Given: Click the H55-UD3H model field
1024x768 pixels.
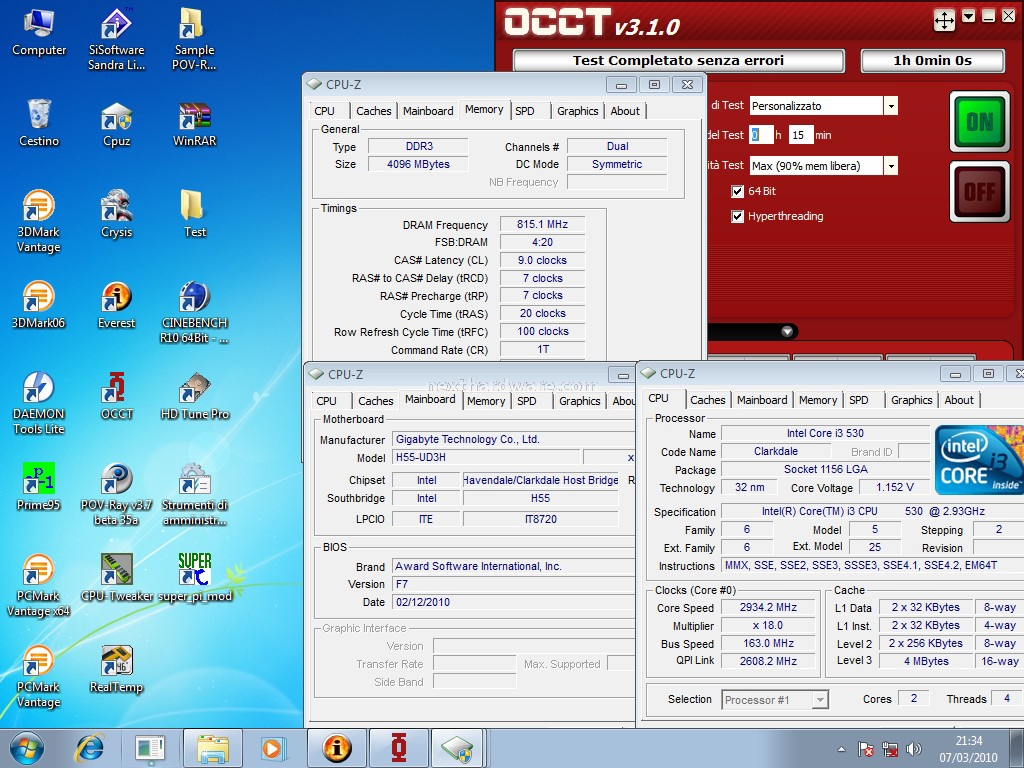Looking at the screenshot, I should click(x=485, y=457).
